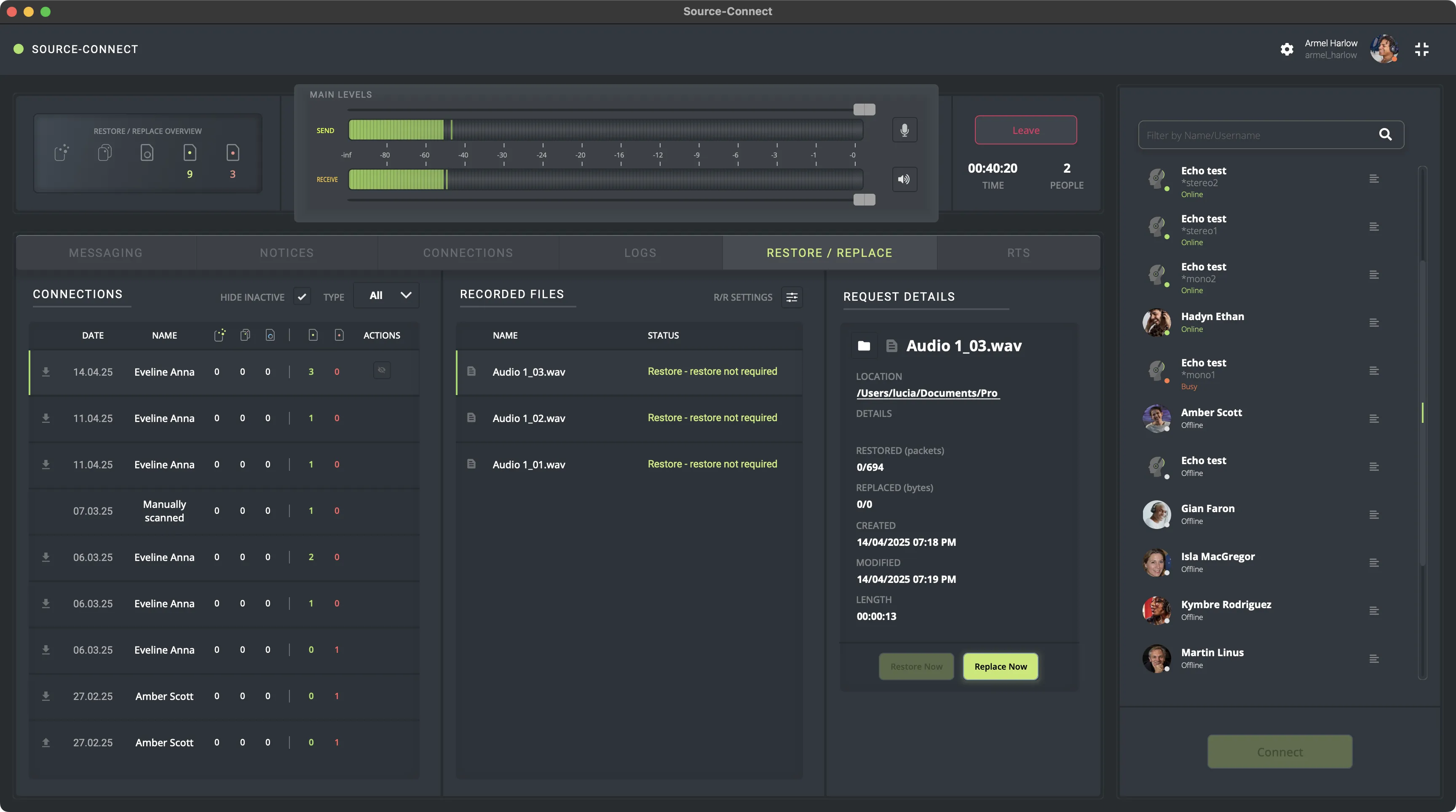Open the menu icon for Hadyn Ethan

(x=1374, y=323)
